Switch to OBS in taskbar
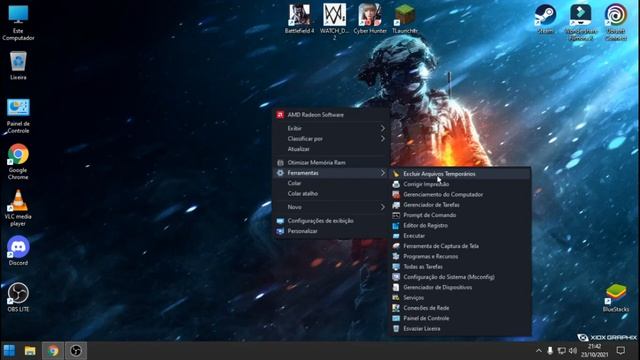This screenshot has width=640, height=360. pyautogui.click(x=76, y=351)
